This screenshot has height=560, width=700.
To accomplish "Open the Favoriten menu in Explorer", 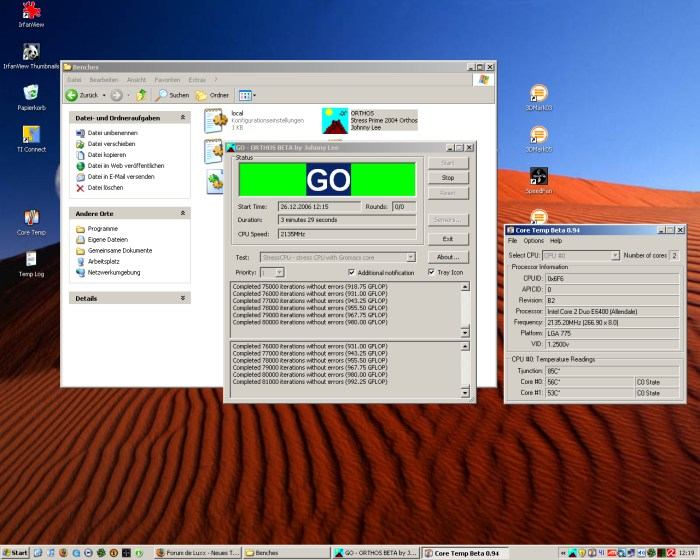I will point(167,79).
